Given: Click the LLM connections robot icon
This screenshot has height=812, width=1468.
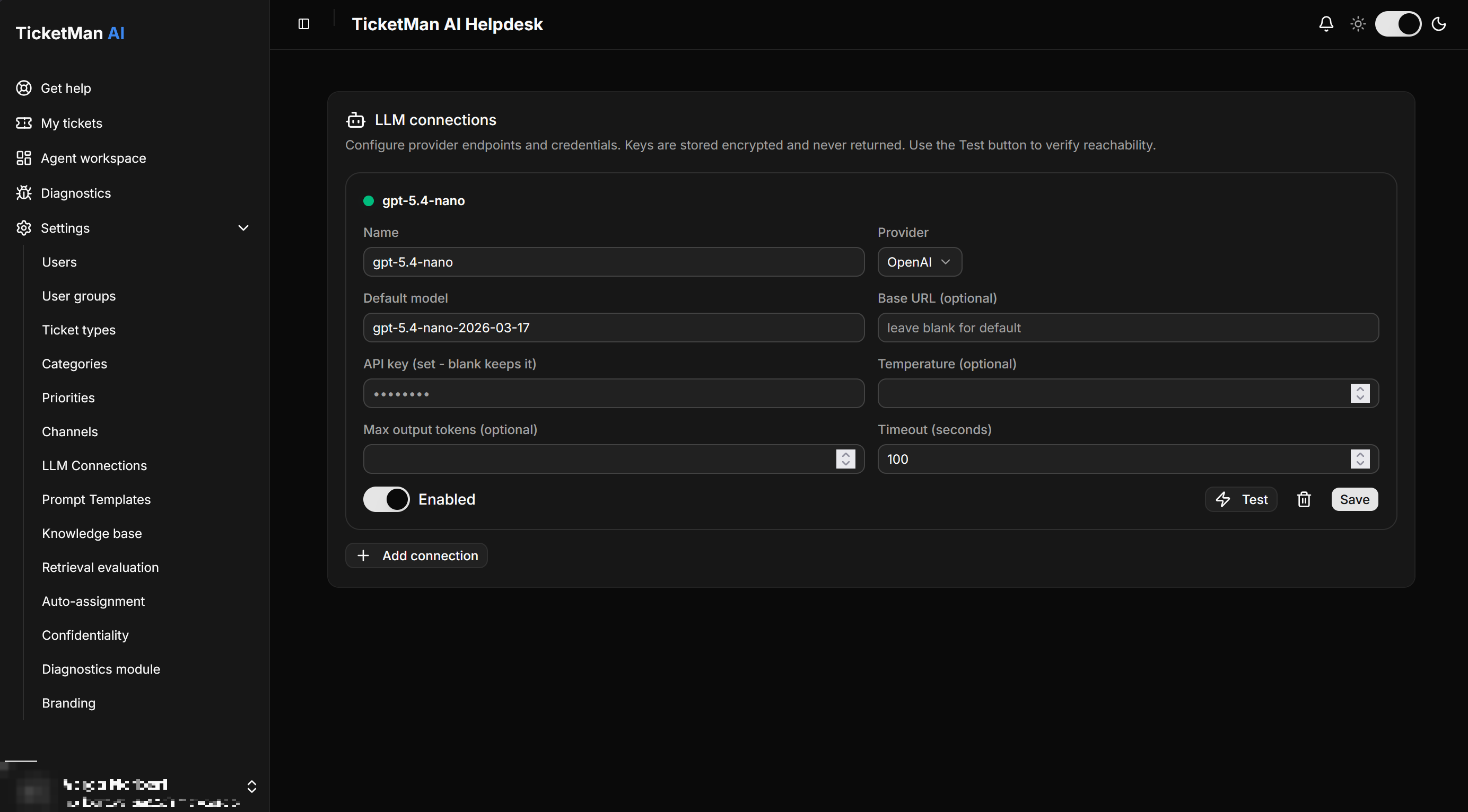Looking at the screenshot, I should click(356, 120).
